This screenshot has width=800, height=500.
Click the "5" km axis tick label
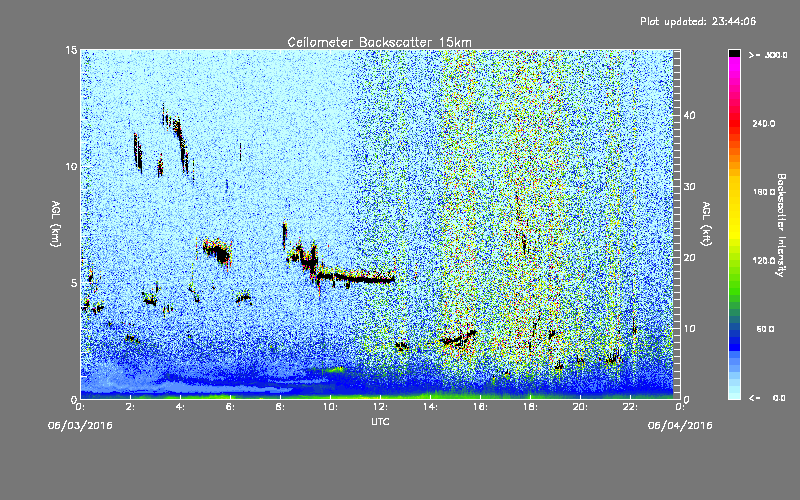pos(74,283)
